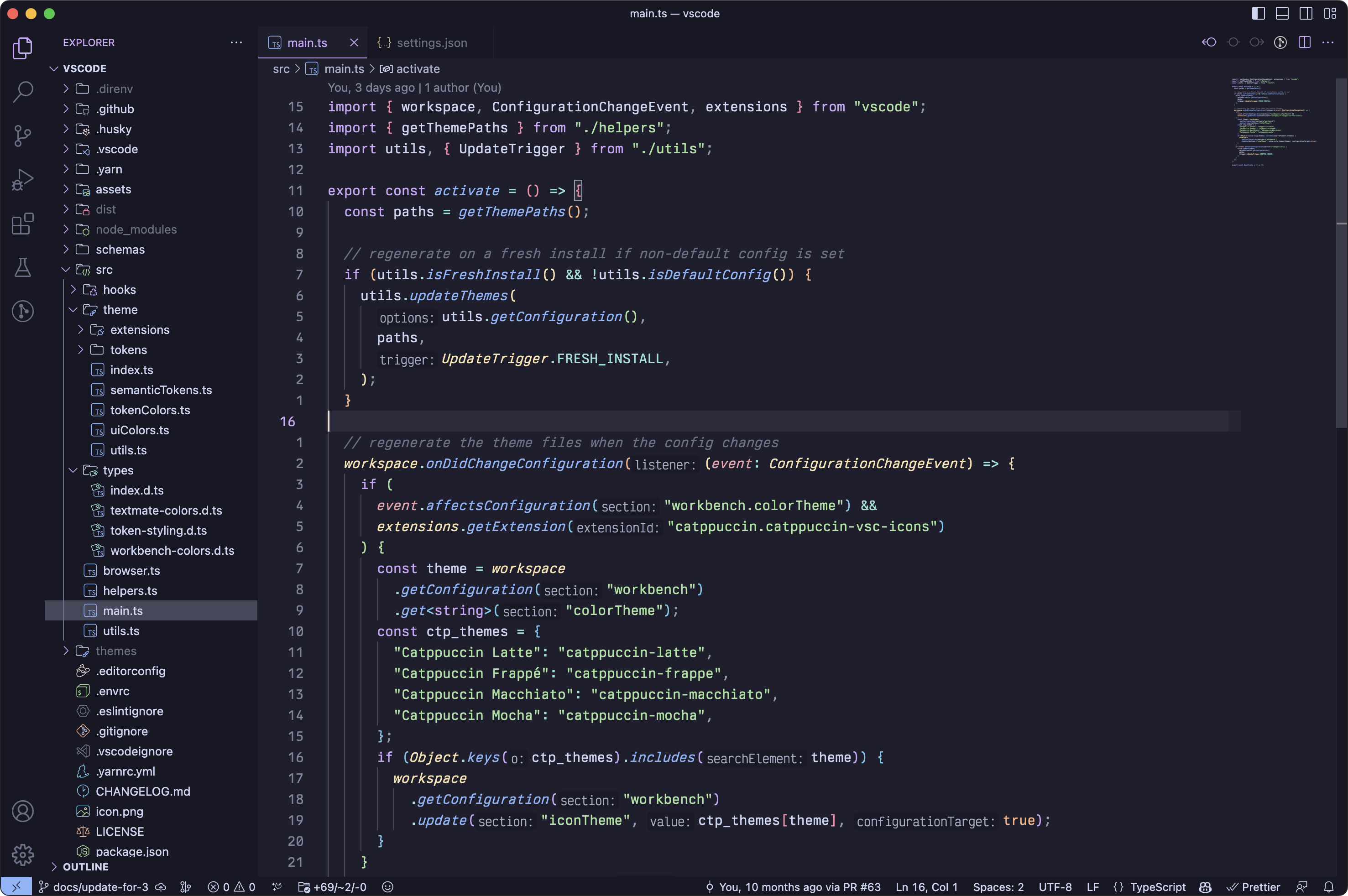Toggle the secondary side bar visibility
This screenshot has height=896, width=1348.
(1306, 13)
